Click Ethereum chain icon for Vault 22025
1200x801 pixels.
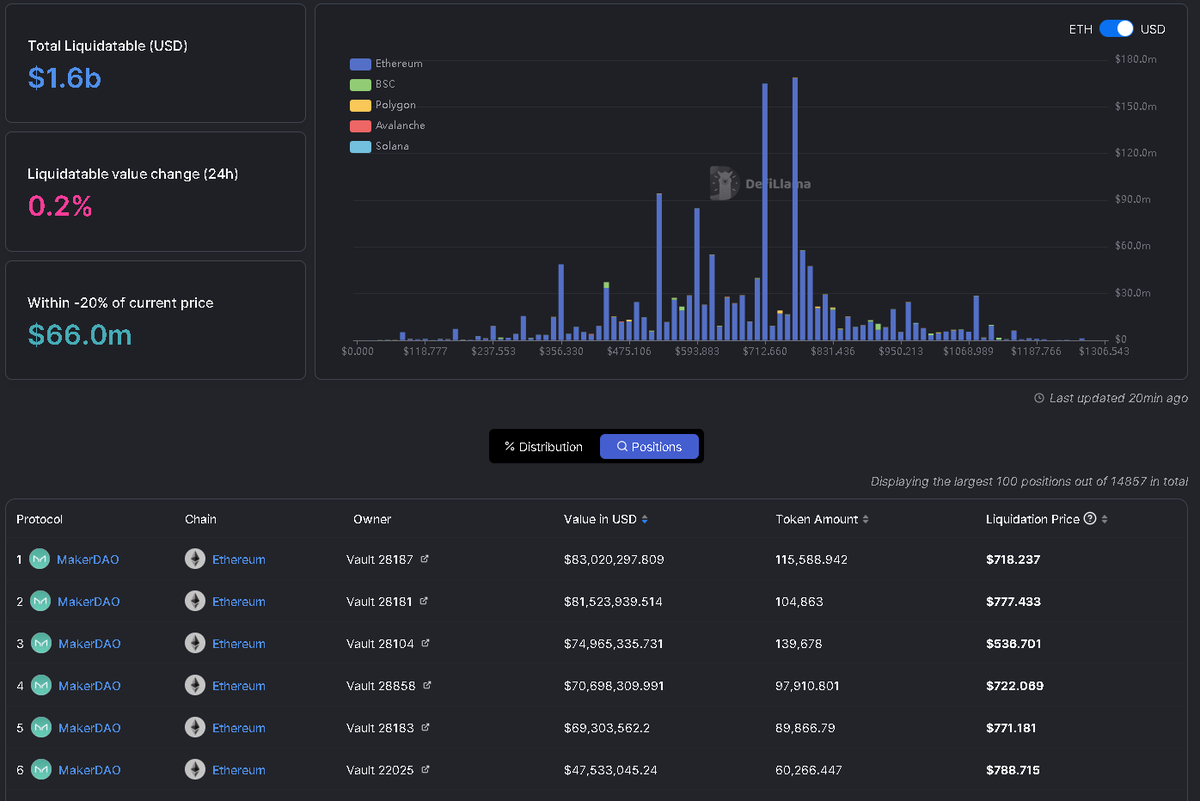point(195,769)
